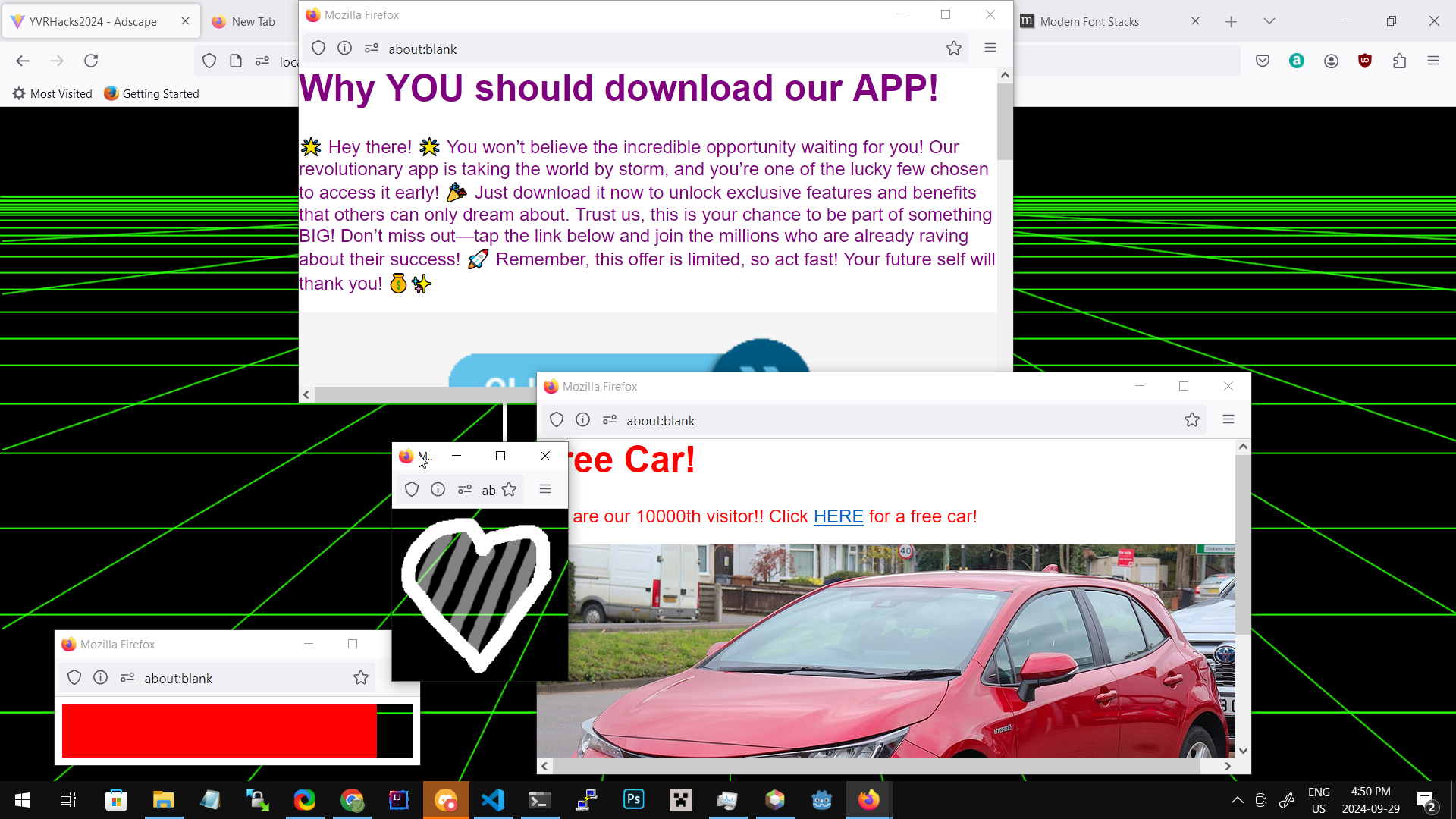This screenshot has width=1456, height=819.
Task: Click the uBlock Origin extension icon
Action: (1365, 61)
